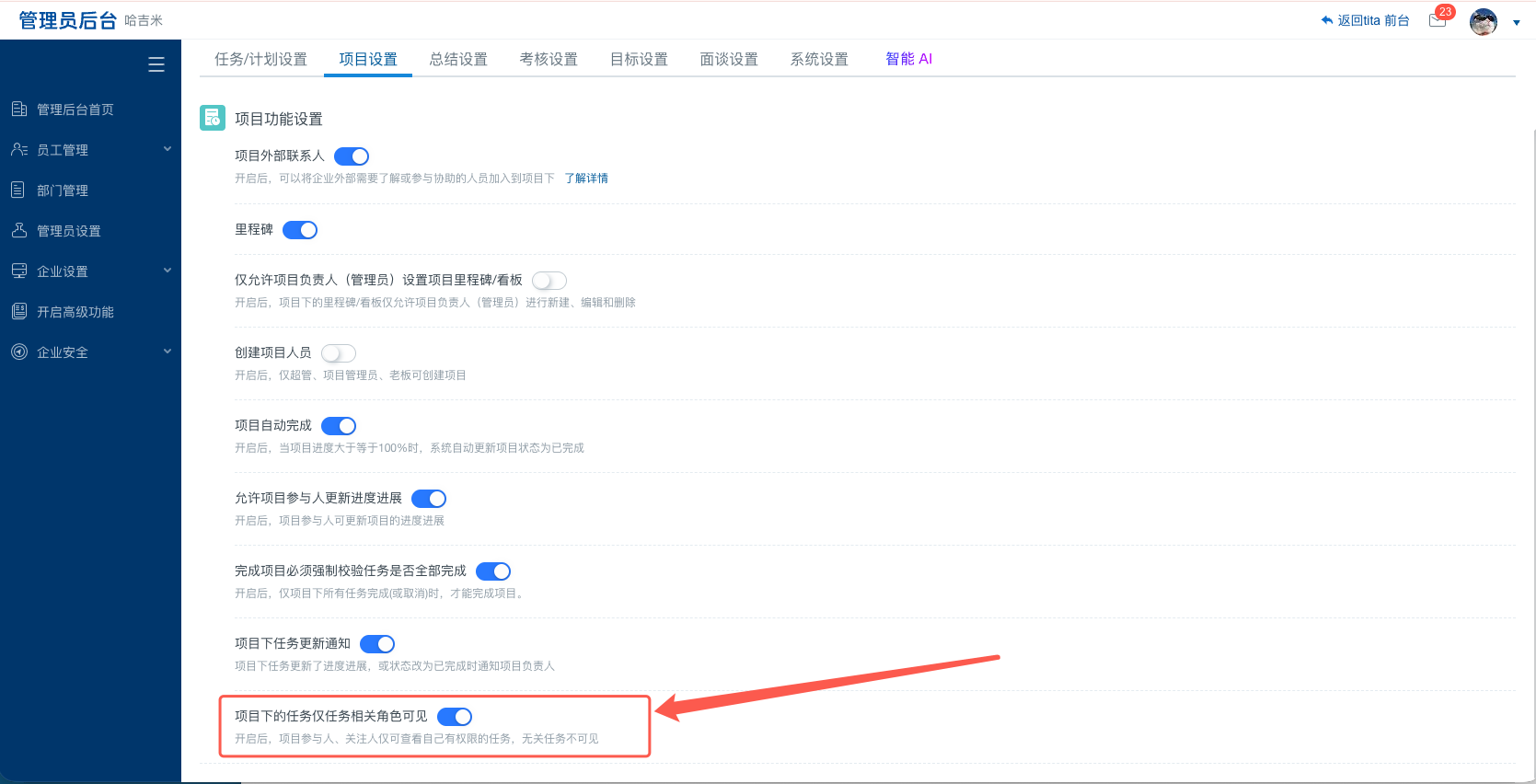Click the 管理后台首页 sidebar icon
Viewport: 1536px width, 784px height.
(x=18, y=110)
